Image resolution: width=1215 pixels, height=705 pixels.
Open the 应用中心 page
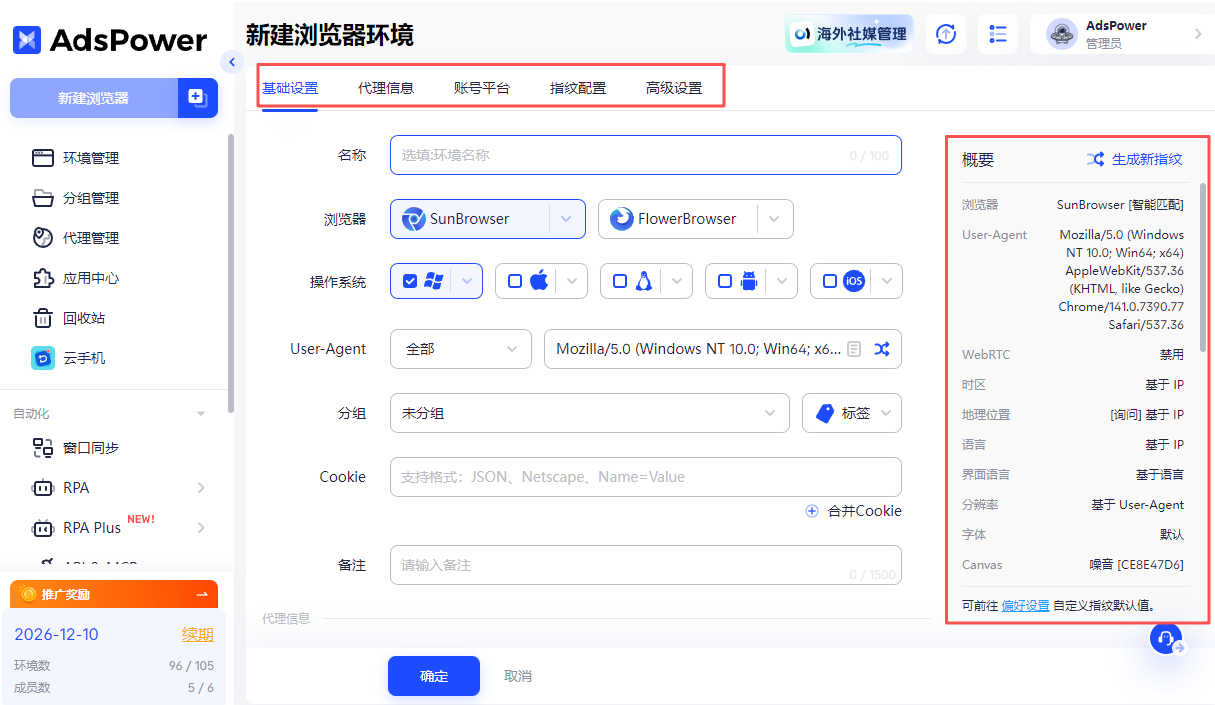(87, 277)
